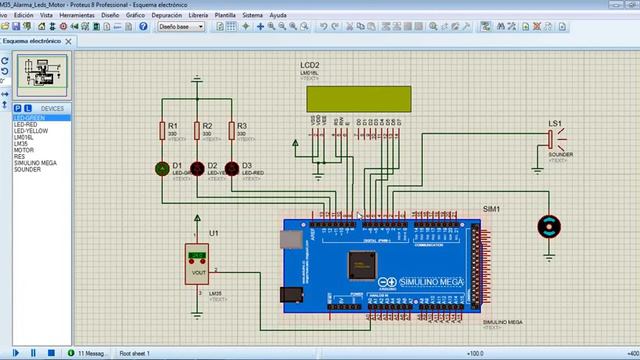Open the Herramientas menu
Viewport: 640px width, 360px height.
pos(77,15)
